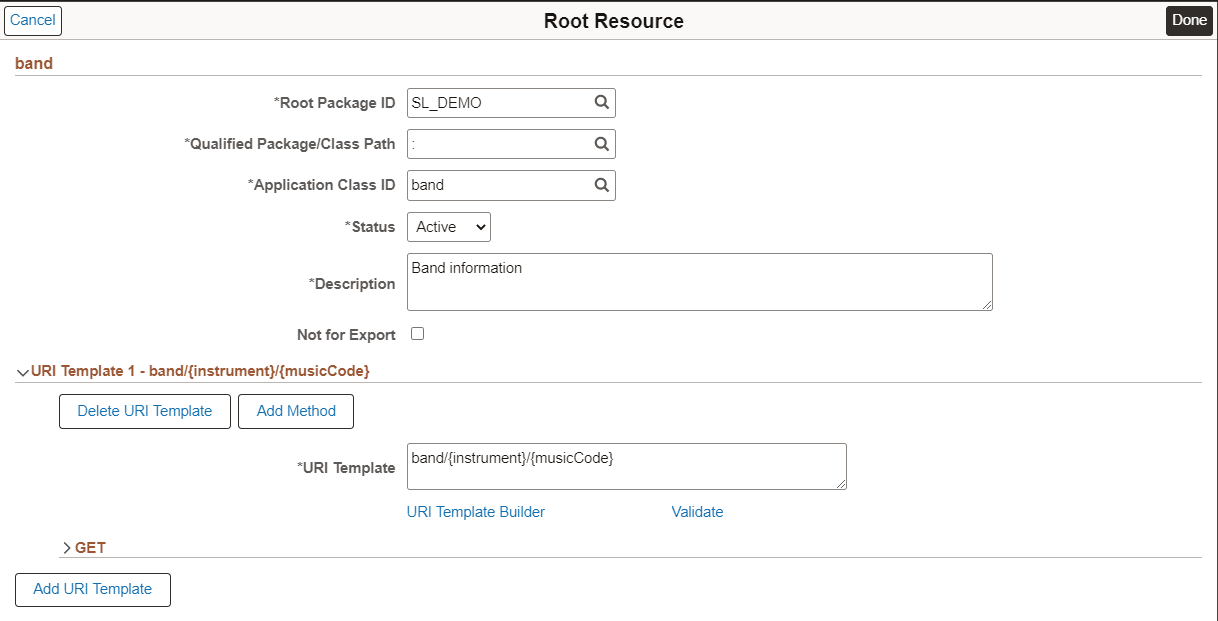Open the Status dropdown

point(448,226)
